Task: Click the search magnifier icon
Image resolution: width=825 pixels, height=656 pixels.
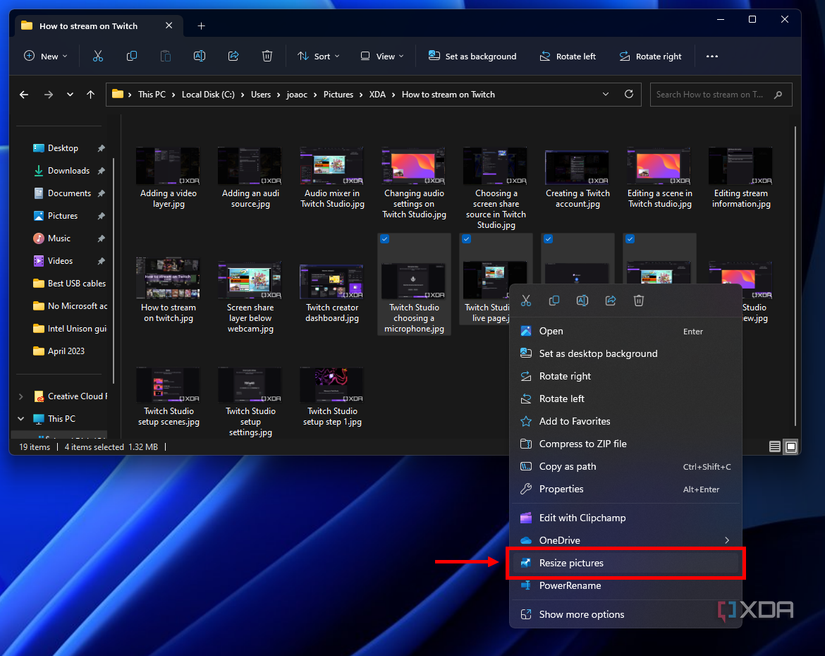Action: tap(778, 95)
